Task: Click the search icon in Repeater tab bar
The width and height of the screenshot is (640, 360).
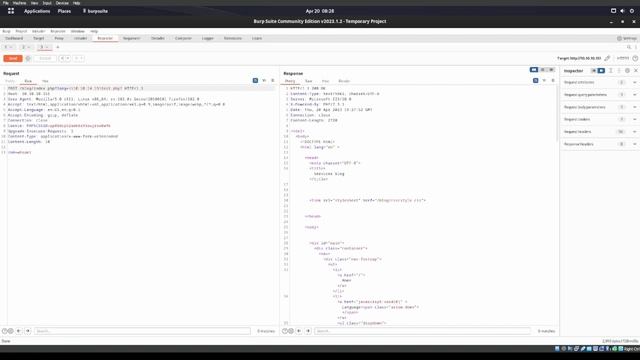Action: (x=629, y=47)
